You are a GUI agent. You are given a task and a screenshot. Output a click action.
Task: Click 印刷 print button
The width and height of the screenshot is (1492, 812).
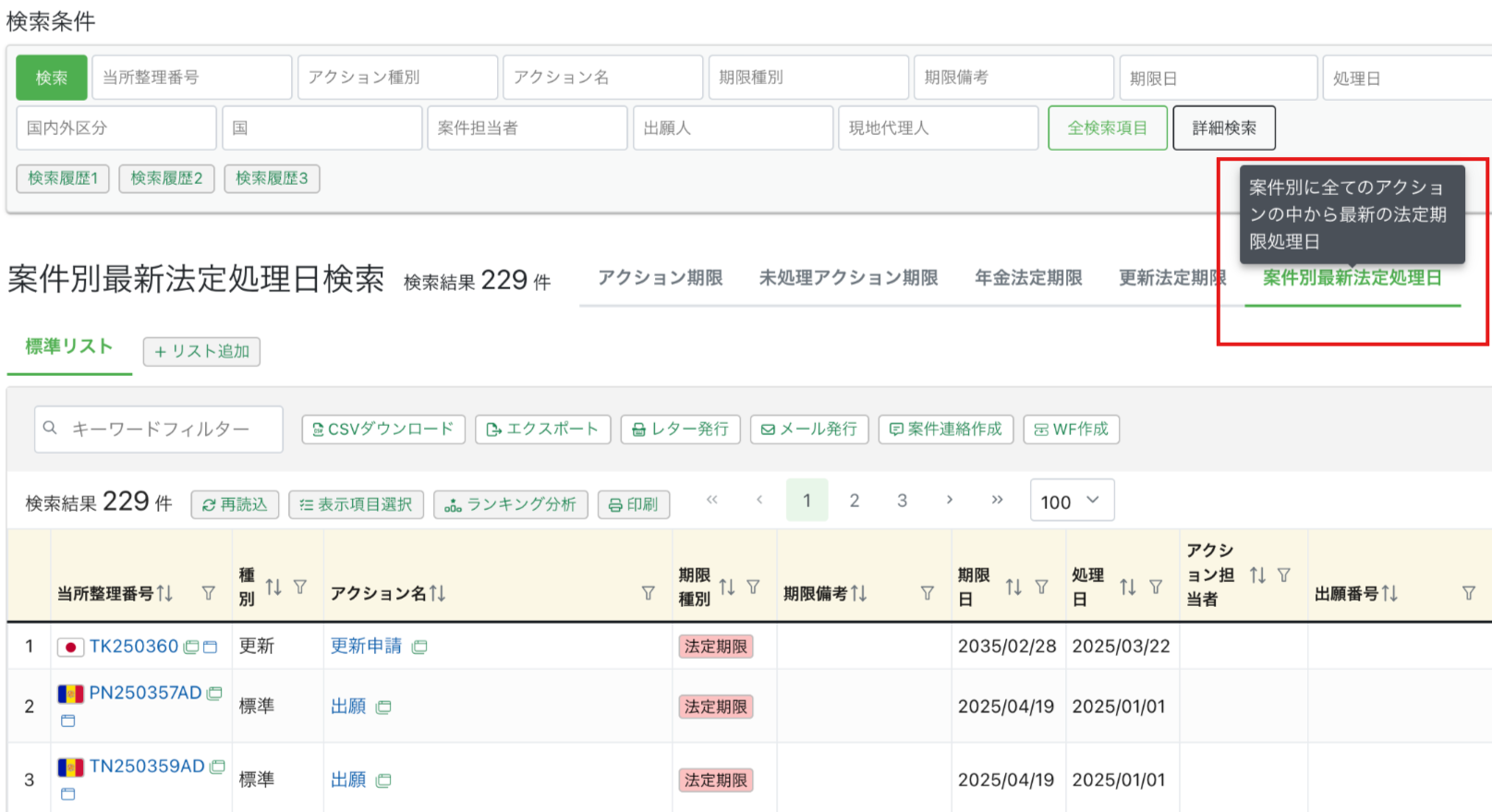(x=634, y=504)
